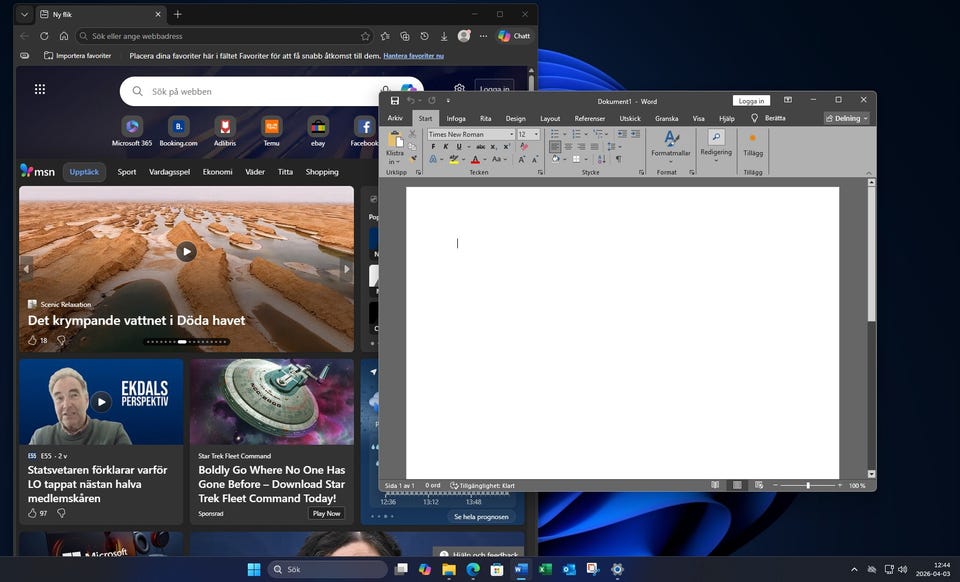Apply strikethrough with the abc icon
This screenshot has width=960, height=582.
click(x=481, y=147)
